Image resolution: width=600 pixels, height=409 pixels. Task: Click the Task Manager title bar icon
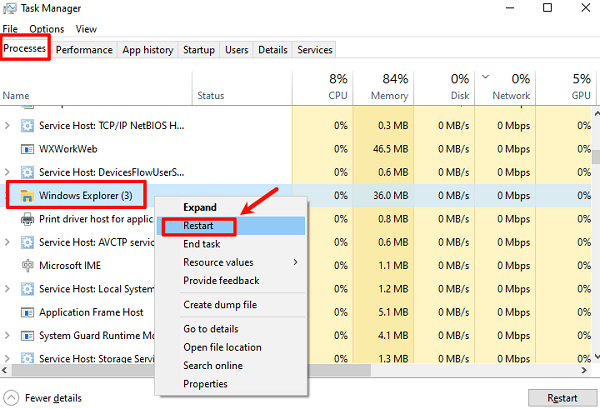[x=10, y=9]
